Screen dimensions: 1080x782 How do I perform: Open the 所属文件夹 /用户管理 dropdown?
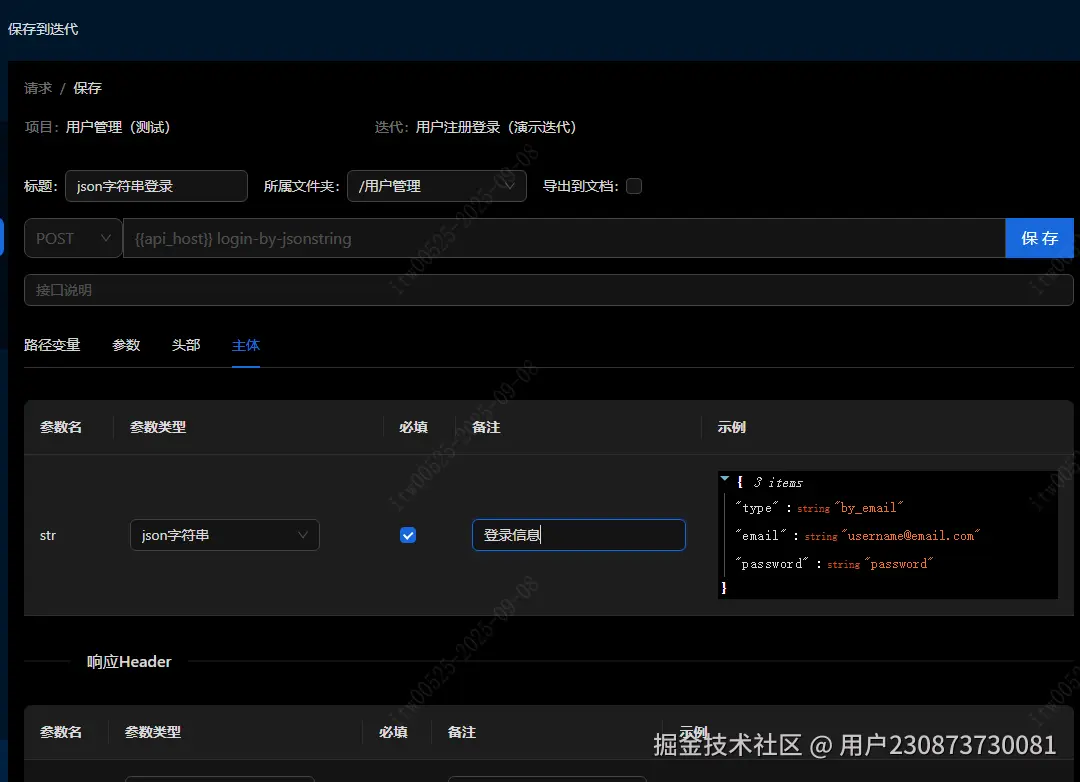pyautogui.click(x=437, y=186)
